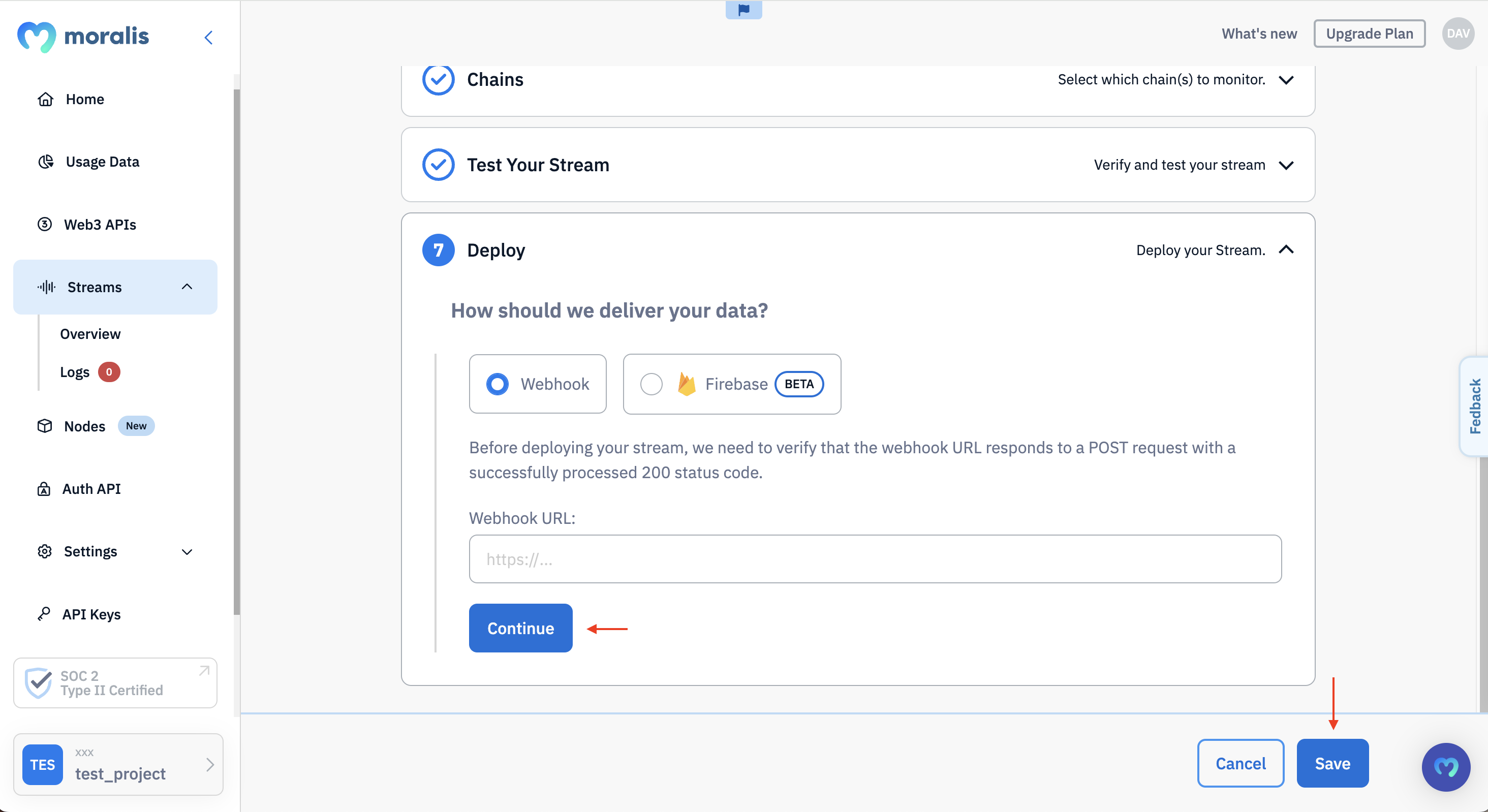The image size is (1488, 812).
Task: Click the red Logs count badge
Action: click(109, 372)
